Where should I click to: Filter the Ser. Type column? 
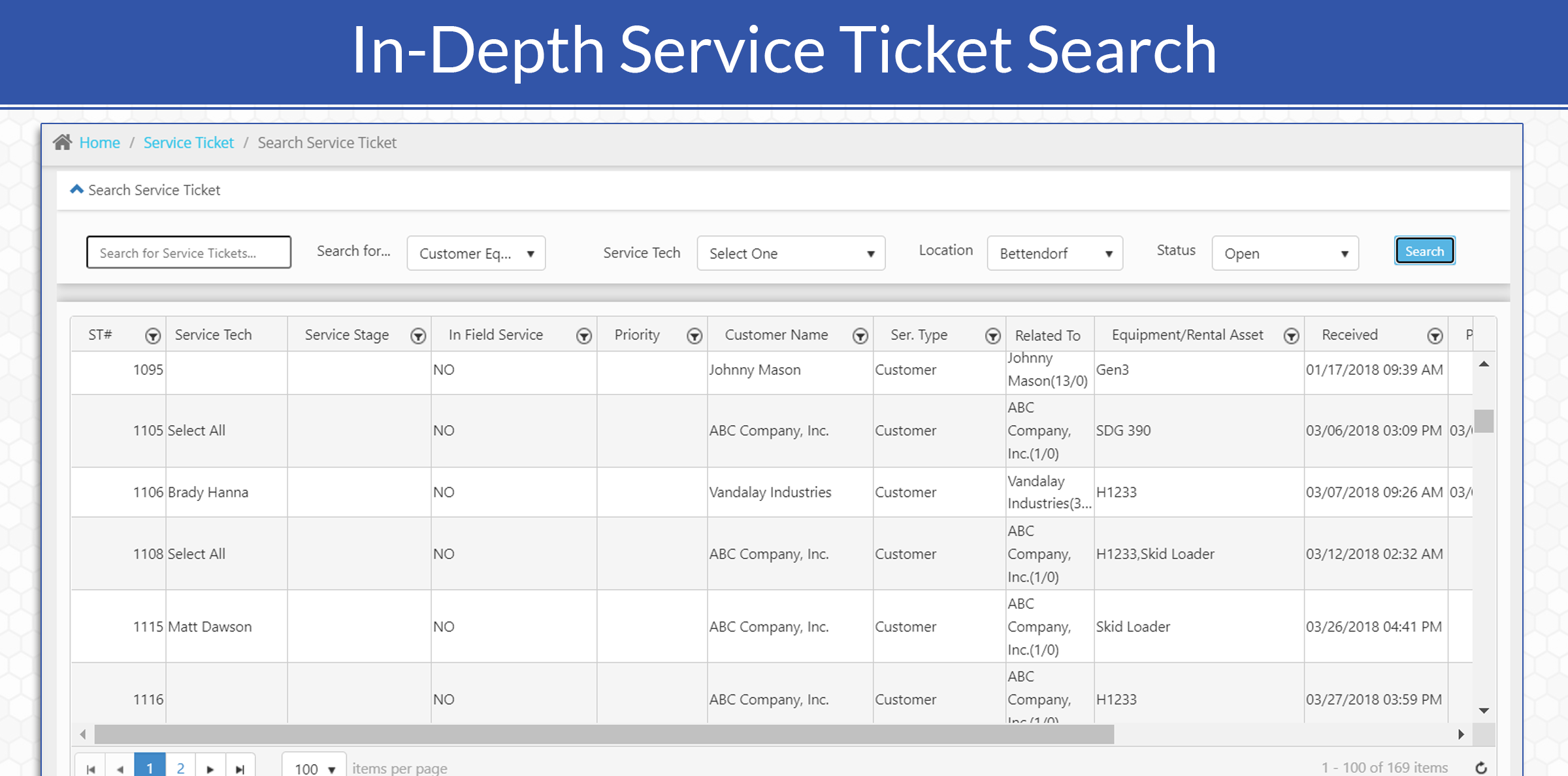(992, 335)
